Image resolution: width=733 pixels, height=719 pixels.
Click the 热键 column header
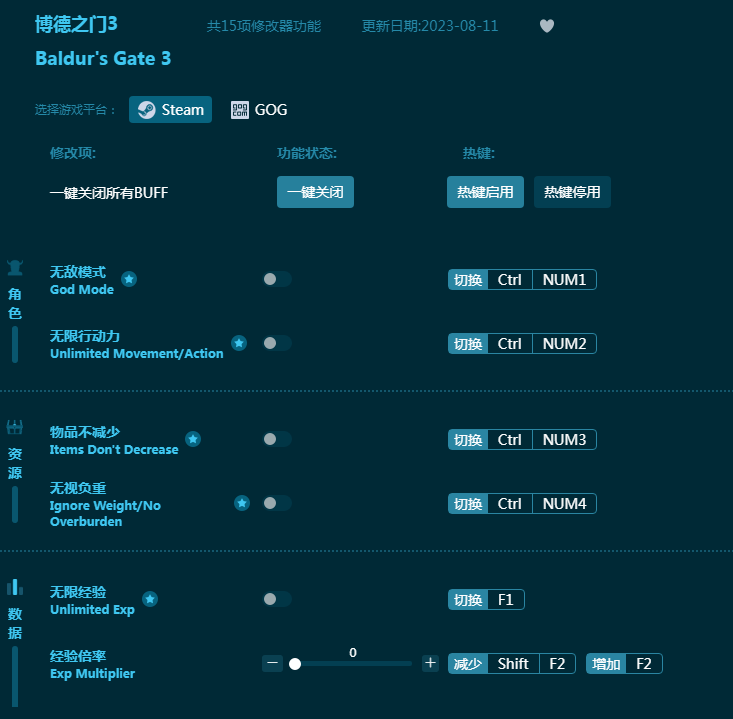tap(479, 153)
